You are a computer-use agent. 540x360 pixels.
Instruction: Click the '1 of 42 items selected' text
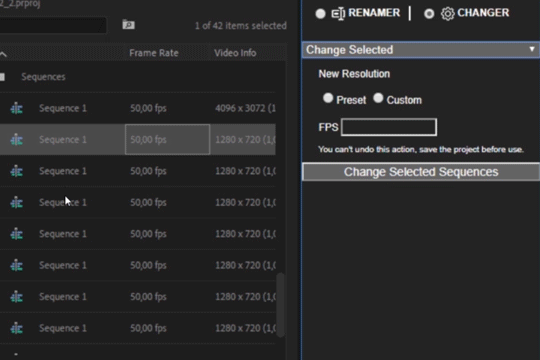[x=241, y=26]
